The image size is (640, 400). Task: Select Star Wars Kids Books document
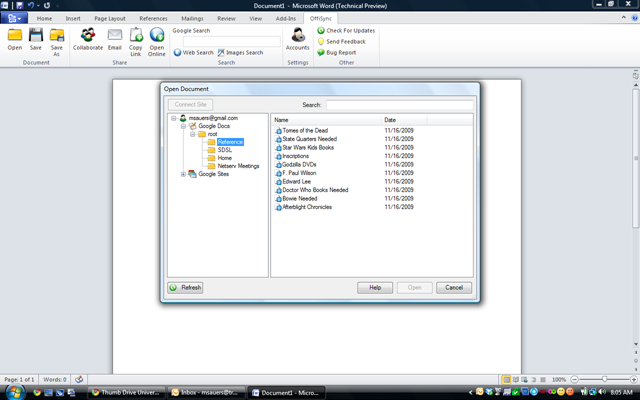click(308, 148)
